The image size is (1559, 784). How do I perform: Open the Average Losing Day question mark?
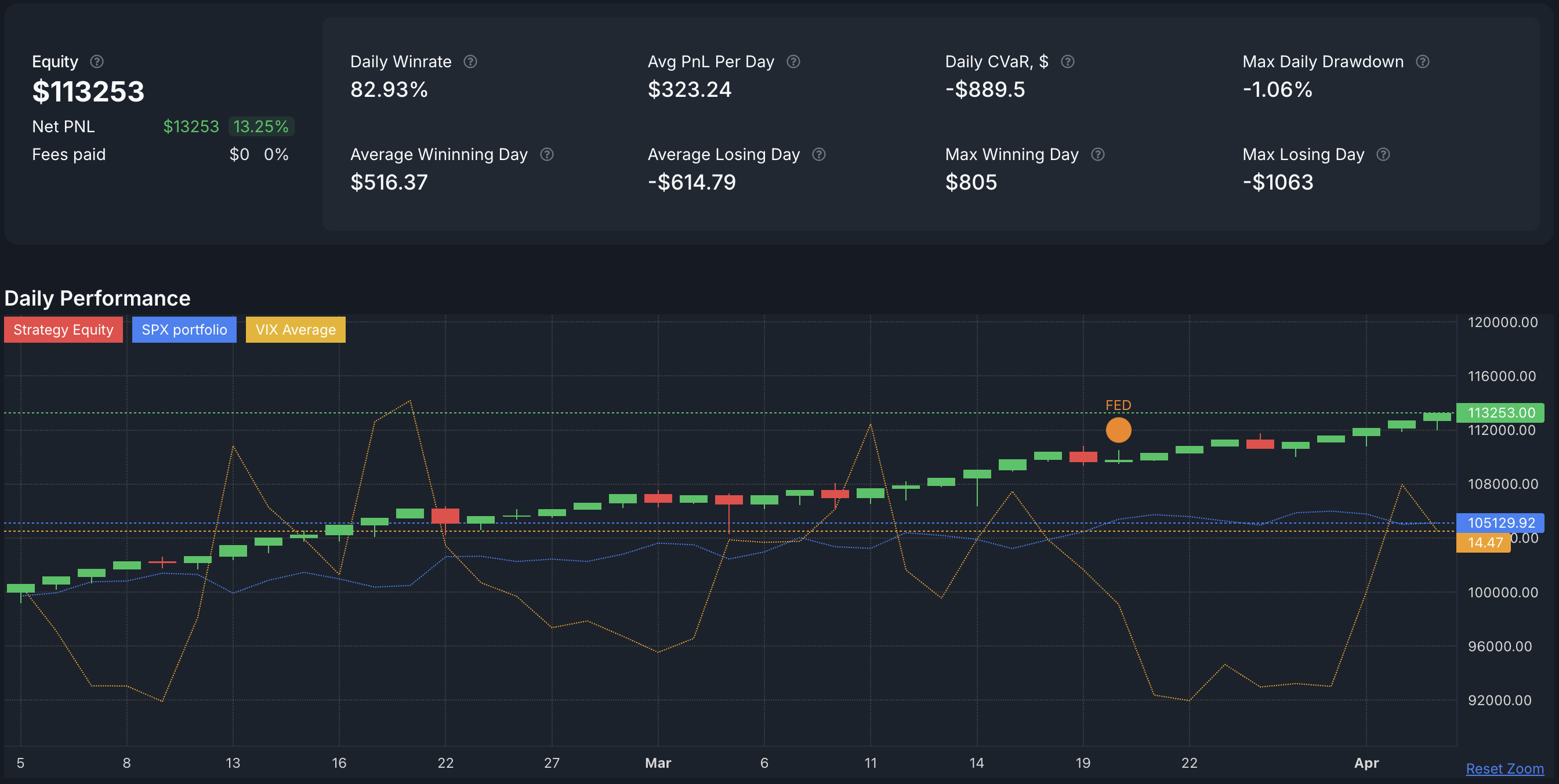tap(820, 154)
